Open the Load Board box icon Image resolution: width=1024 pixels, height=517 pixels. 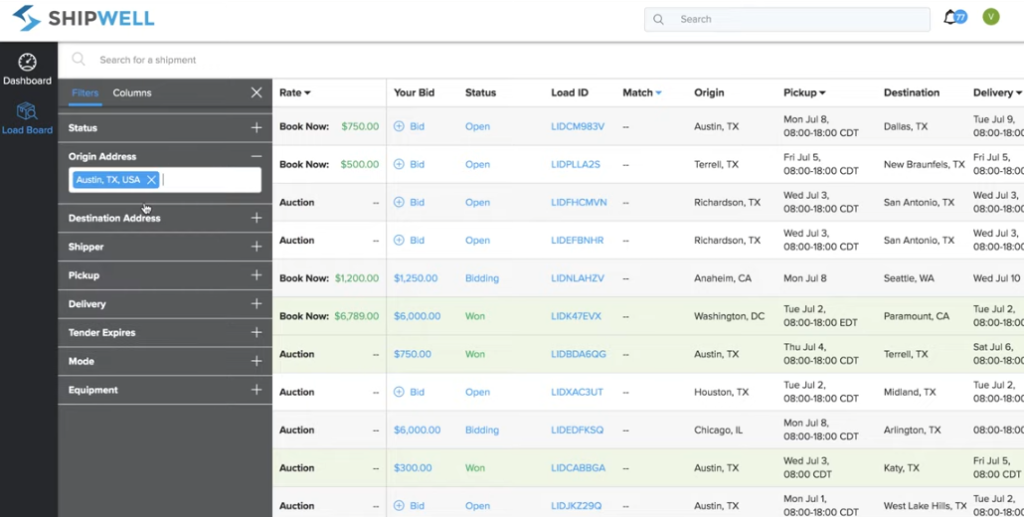(x=27, y=112)
